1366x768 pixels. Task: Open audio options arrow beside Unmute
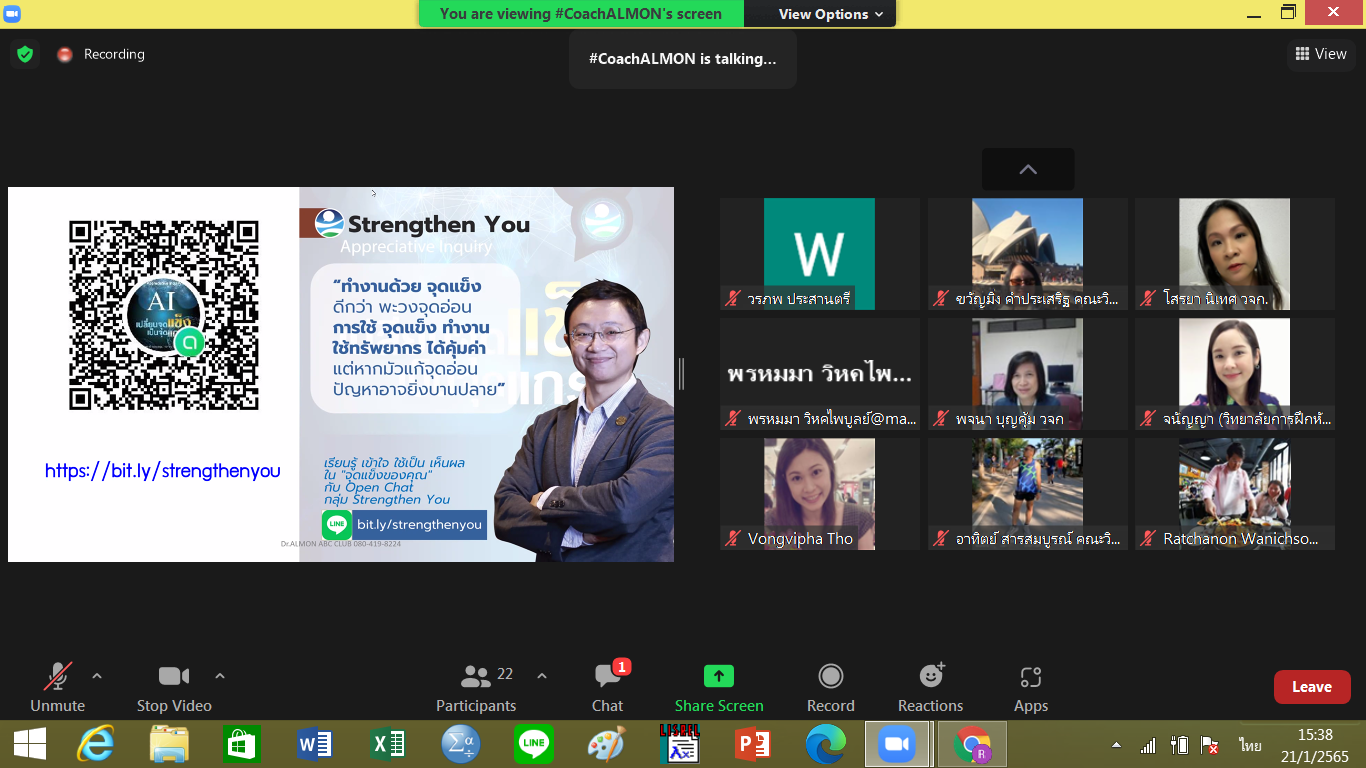97,676
